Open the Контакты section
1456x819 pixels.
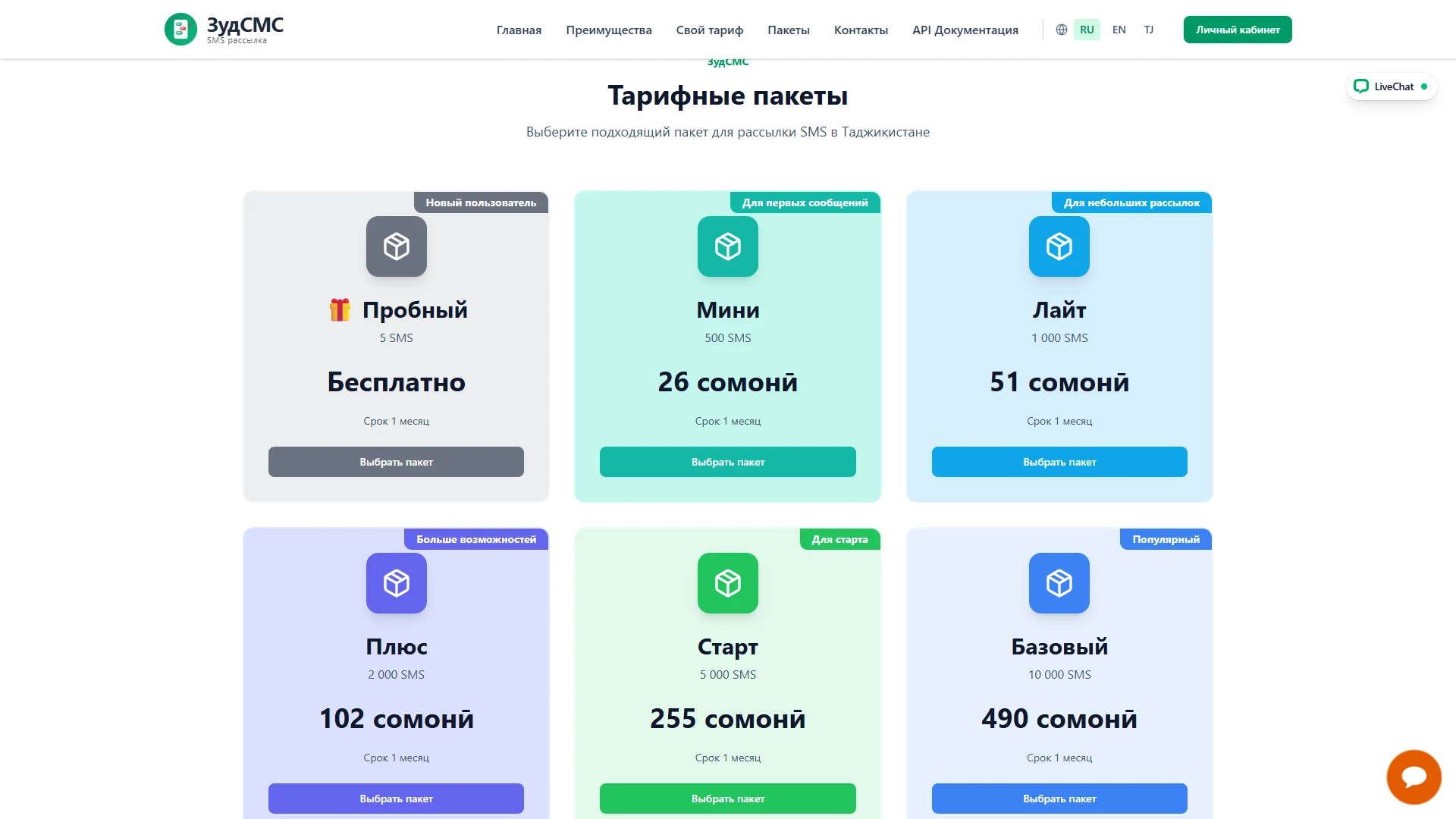pyautogui.click(x=861, y=30)
